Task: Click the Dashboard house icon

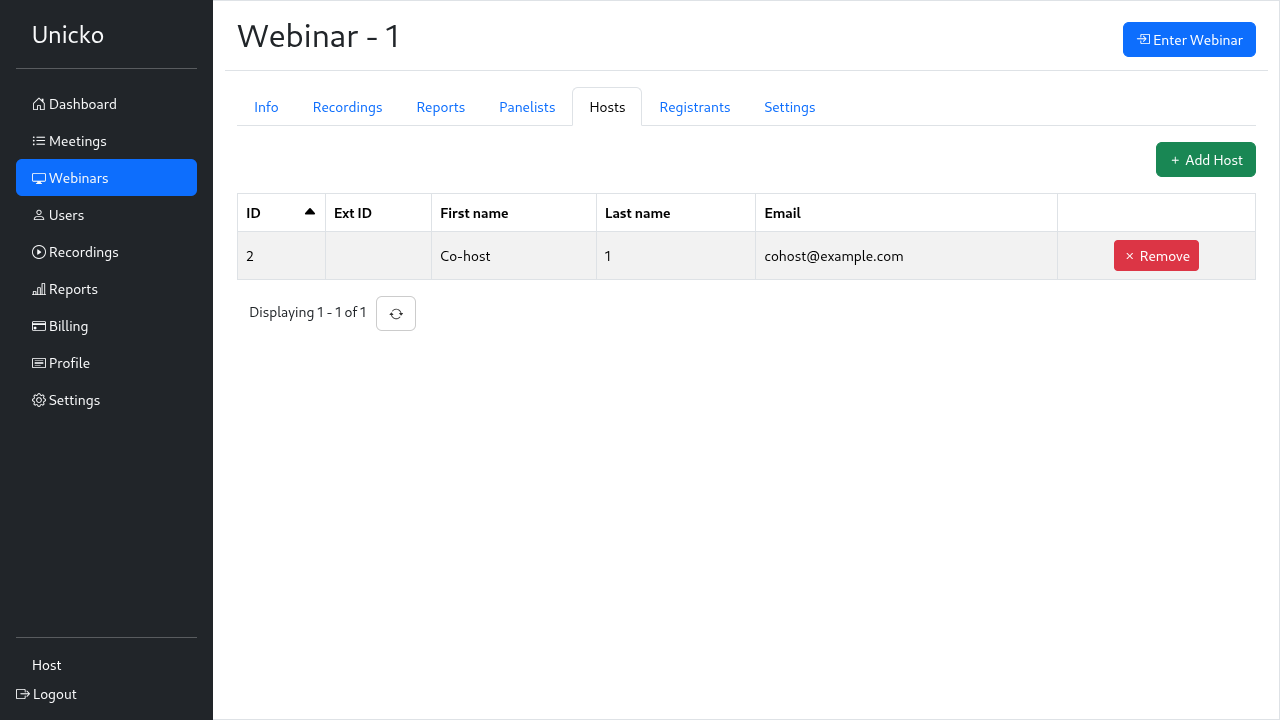Action: coord(39,104)
